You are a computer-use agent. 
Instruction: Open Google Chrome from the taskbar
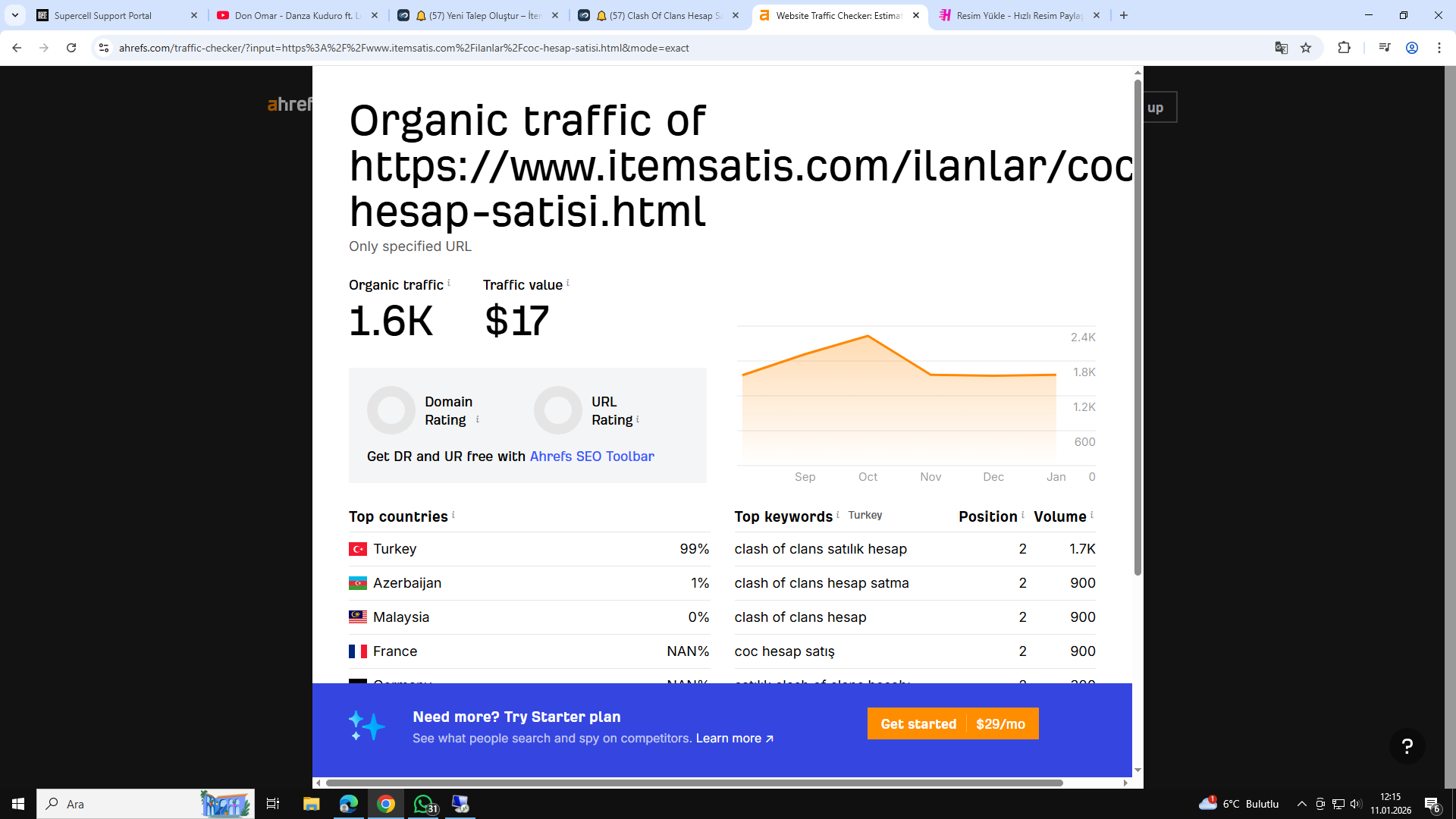pos(386,804)
